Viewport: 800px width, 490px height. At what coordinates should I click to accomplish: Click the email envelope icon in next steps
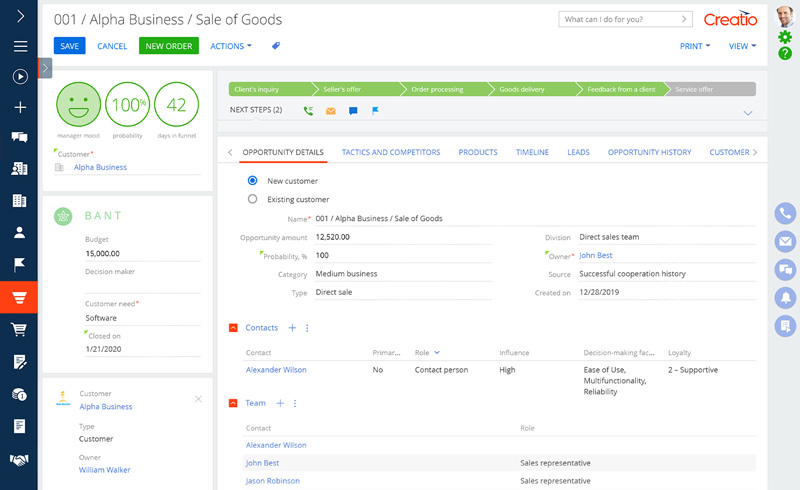[x=331, y=110]
